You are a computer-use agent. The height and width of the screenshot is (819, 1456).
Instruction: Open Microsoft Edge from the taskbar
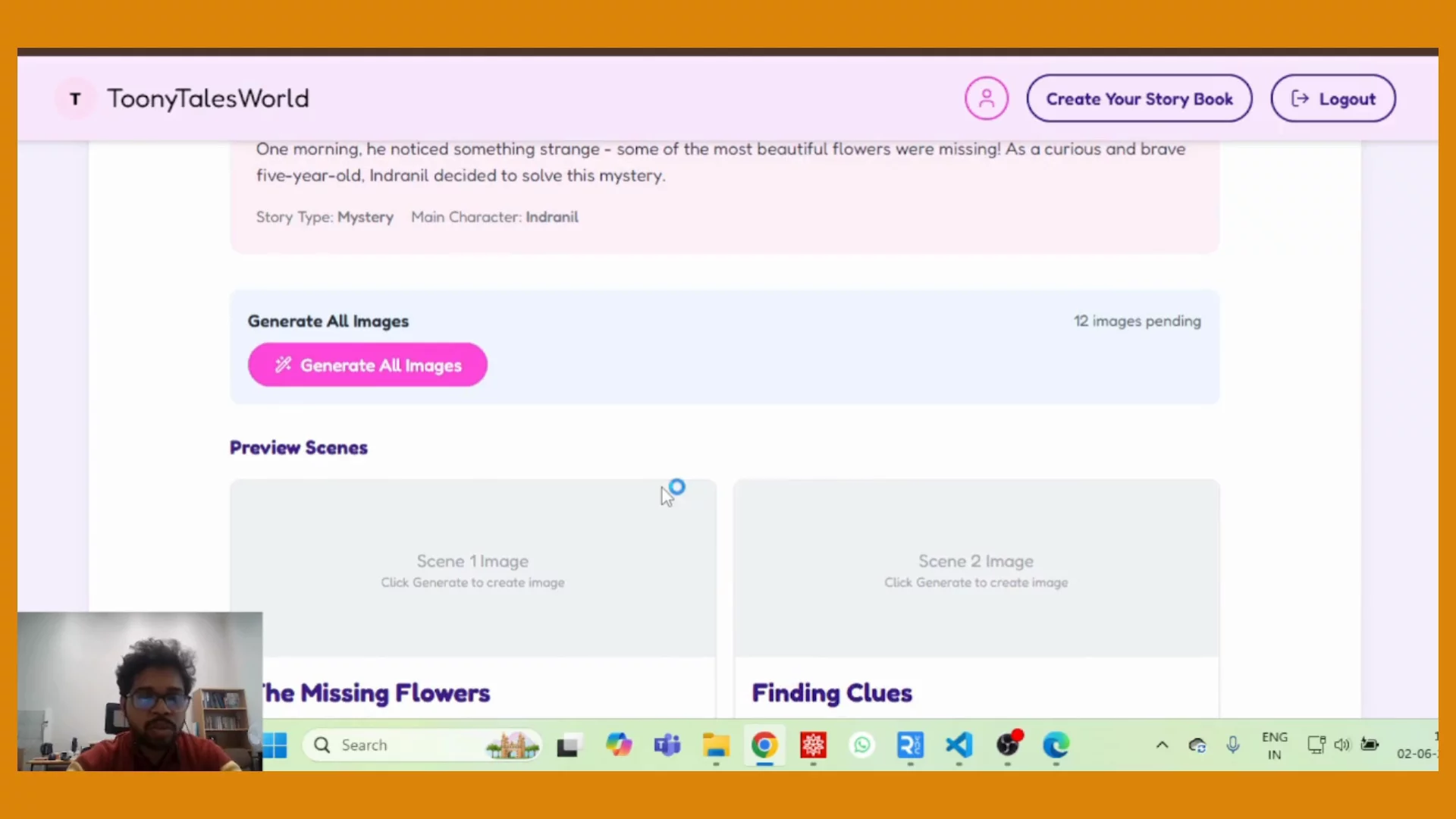point(1056,745)
